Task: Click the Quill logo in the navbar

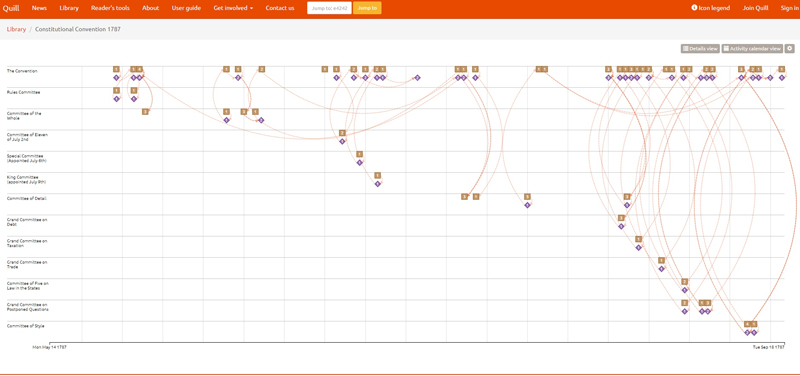Action: click(x=11, y=8)
